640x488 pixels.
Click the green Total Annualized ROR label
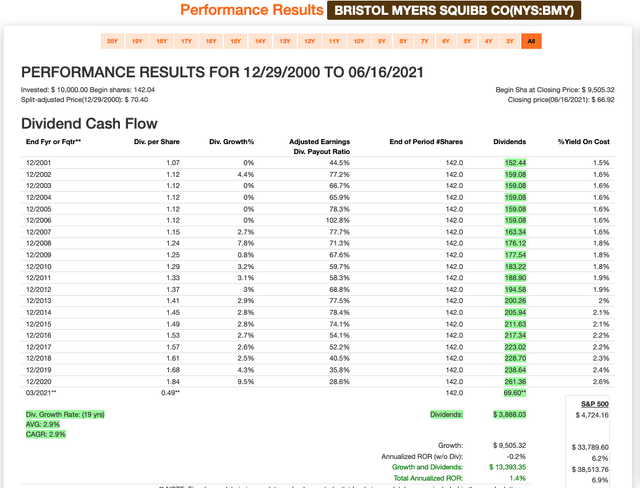(428, 478)
